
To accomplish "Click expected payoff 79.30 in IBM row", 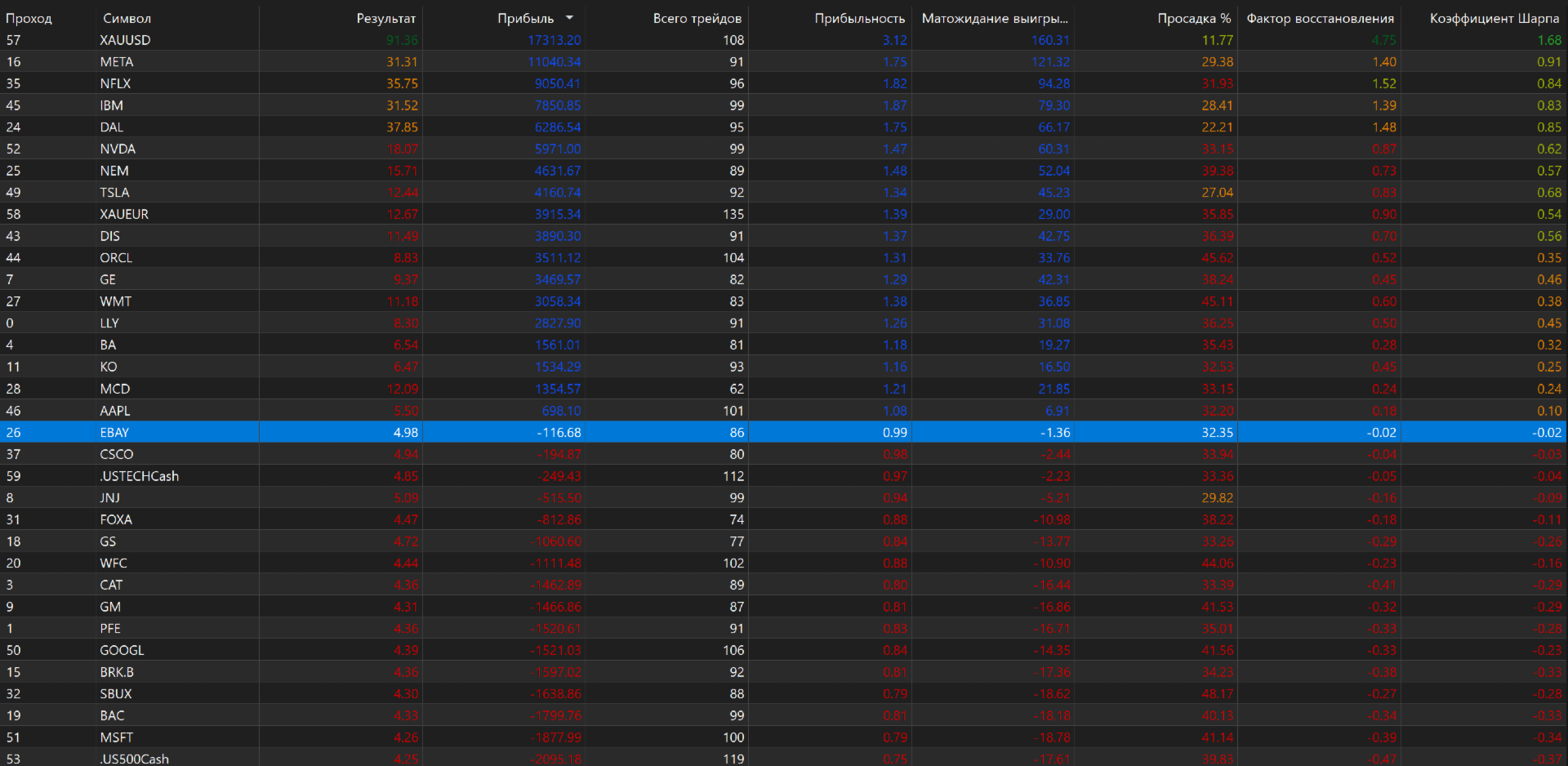I will (x=1054, y=105).
